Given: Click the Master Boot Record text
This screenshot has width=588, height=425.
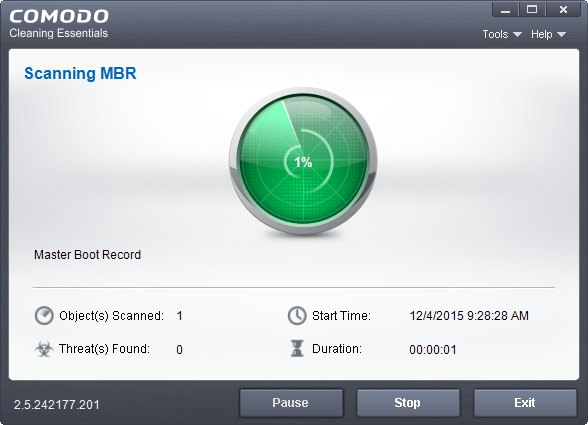Looking at the screenshot, I should (87, 255).
